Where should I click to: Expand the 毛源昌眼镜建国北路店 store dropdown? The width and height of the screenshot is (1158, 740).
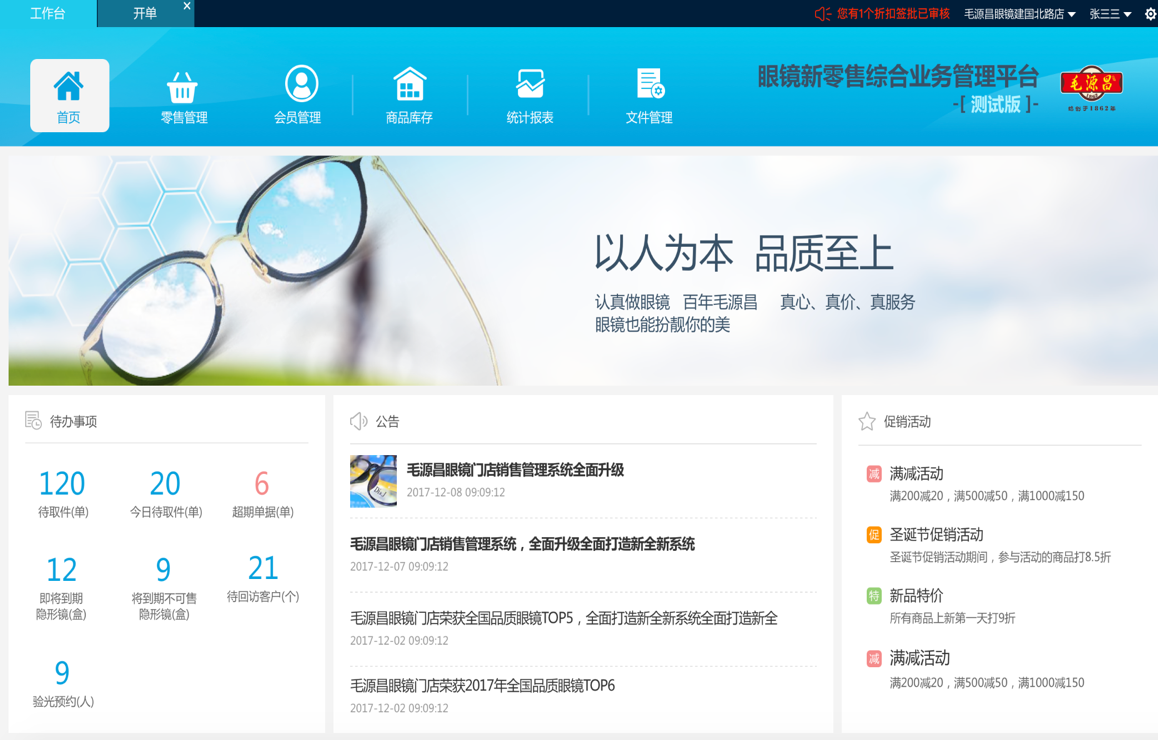(x=1019, y=14)
